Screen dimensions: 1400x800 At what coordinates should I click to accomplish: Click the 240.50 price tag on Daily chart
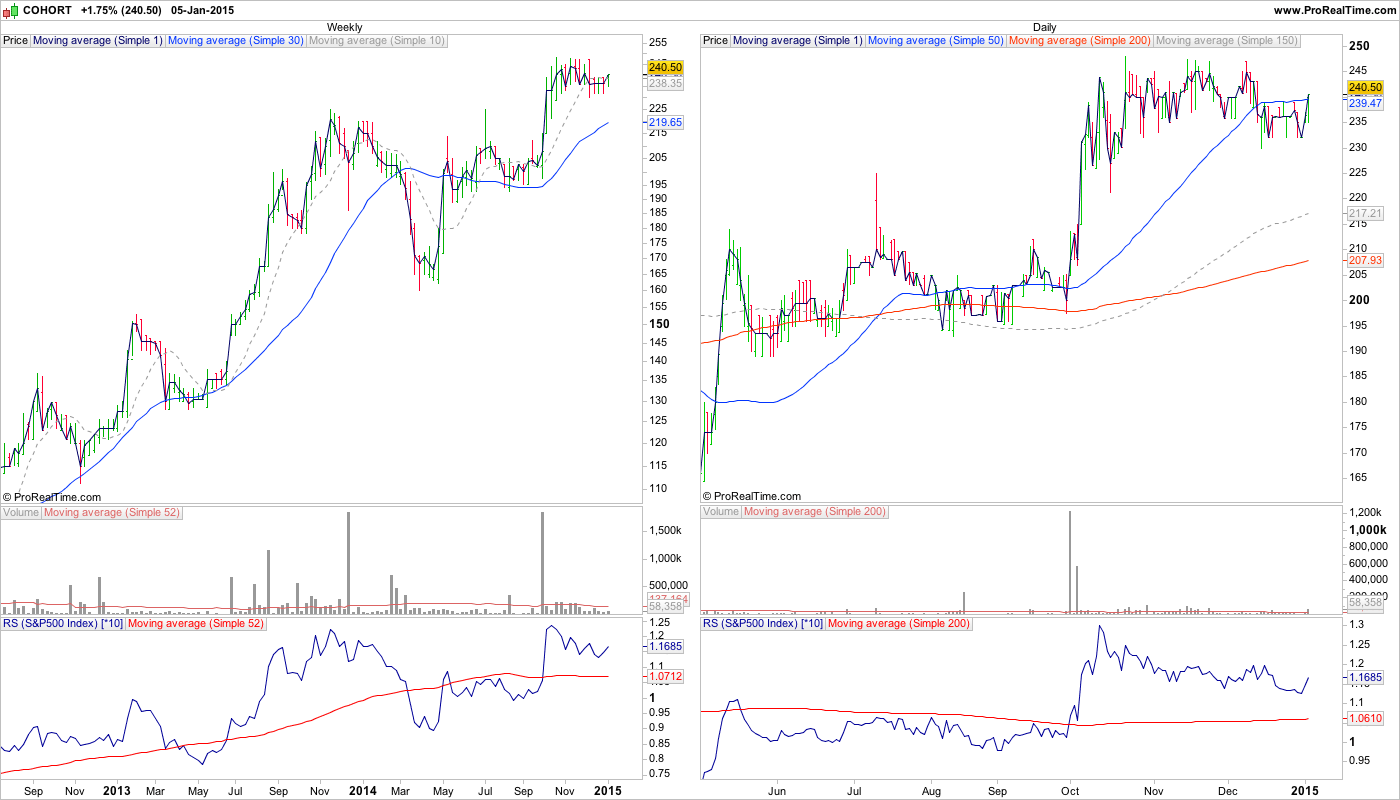pyautogui.click(x=1365, y=88)
